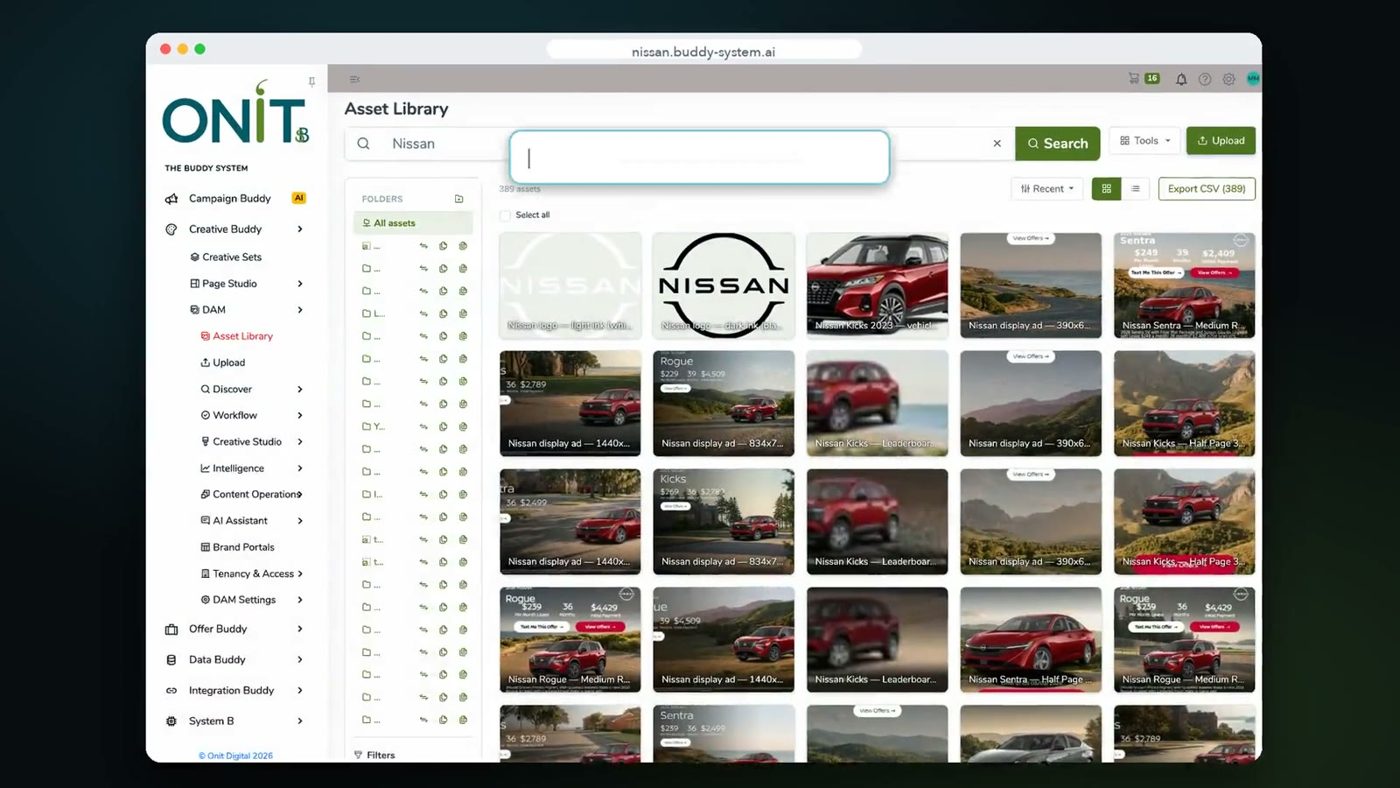
Task: Expand the Page Studio submenu chevron
Action: (x=300, y=284)
